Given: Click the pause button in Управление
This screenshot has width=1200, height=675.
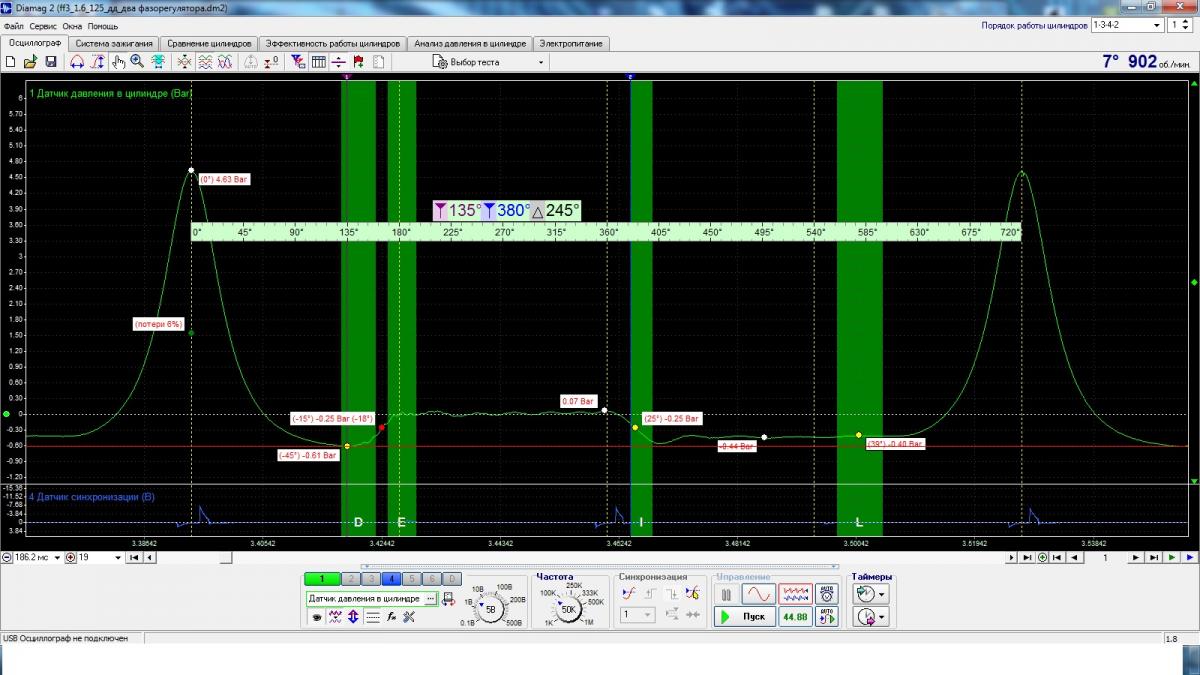Looking at the screenshot, I should click(727, 594).
